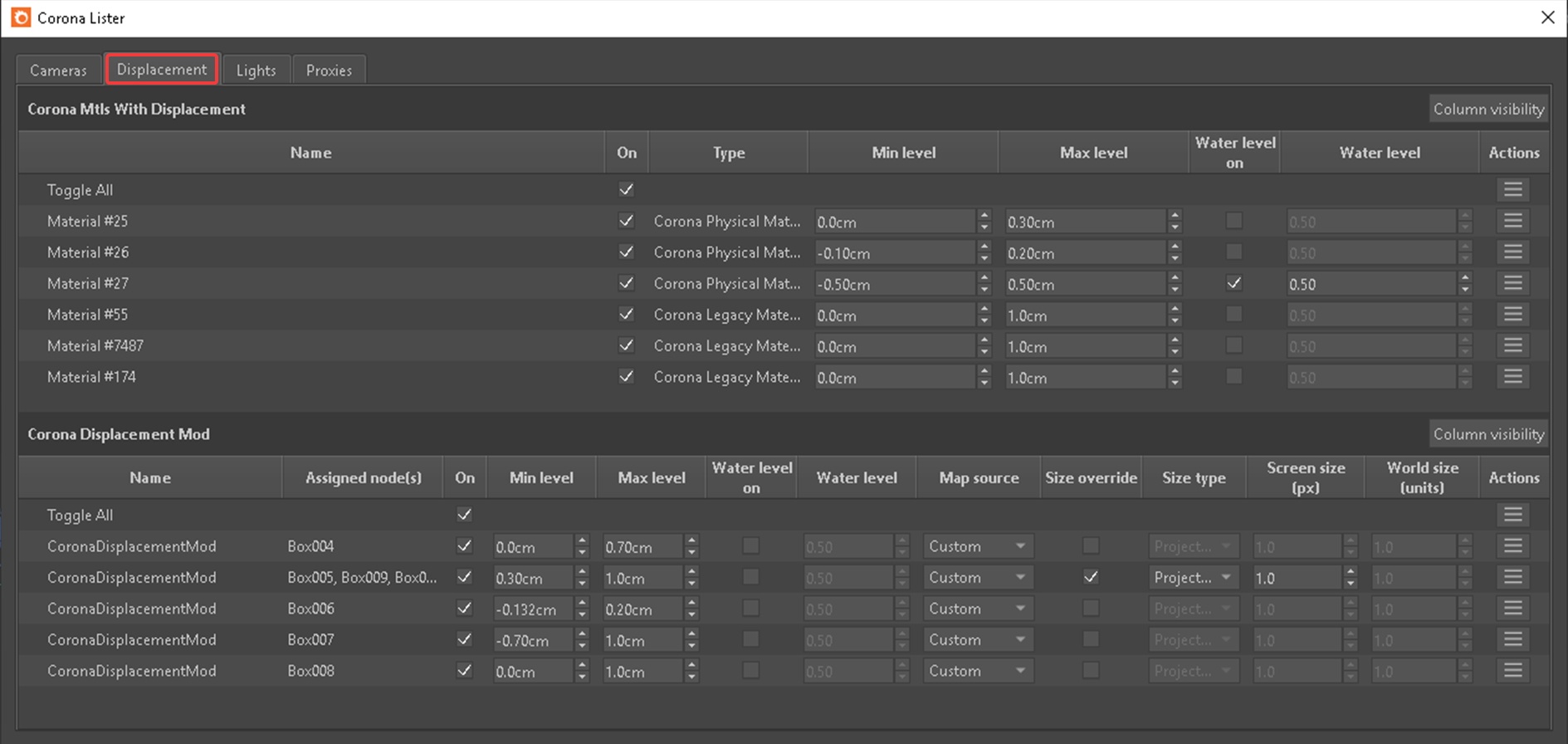
Task: Open actions menu for Material #55
Action: pos(1512,315)
